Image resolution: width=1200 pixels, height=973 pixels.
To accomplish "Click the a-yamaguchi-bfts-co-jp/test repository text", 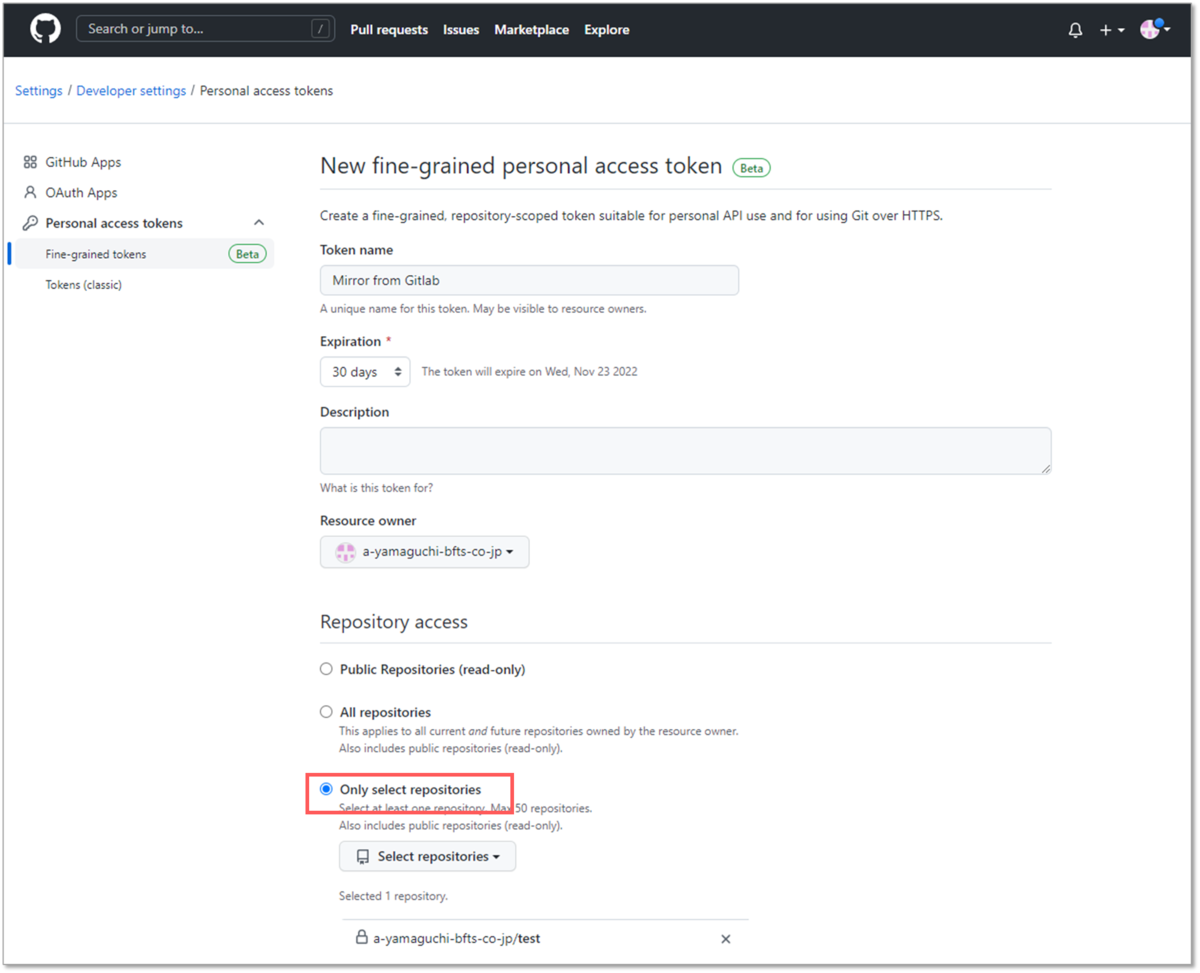I will pyautogui.click(x=457, y=939).
